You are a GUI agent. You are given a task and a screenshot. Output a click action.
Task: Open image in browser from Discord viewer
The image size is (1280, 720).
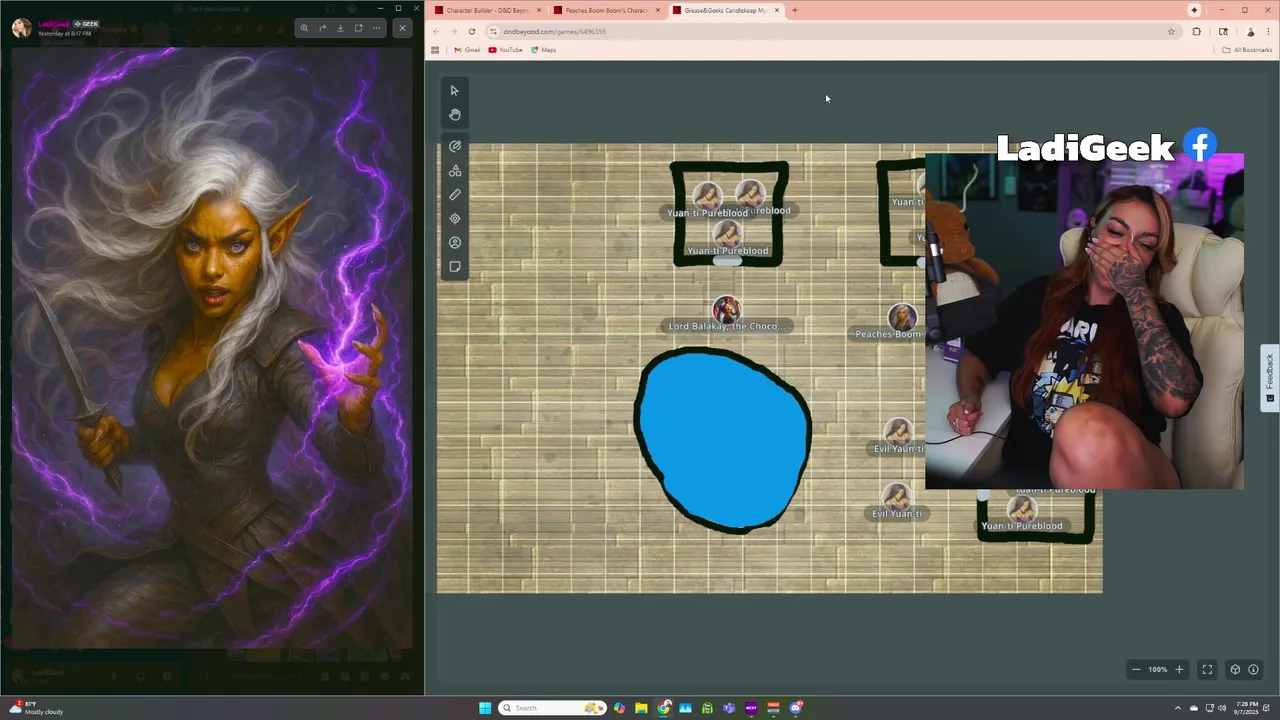[x=358, y=28]
